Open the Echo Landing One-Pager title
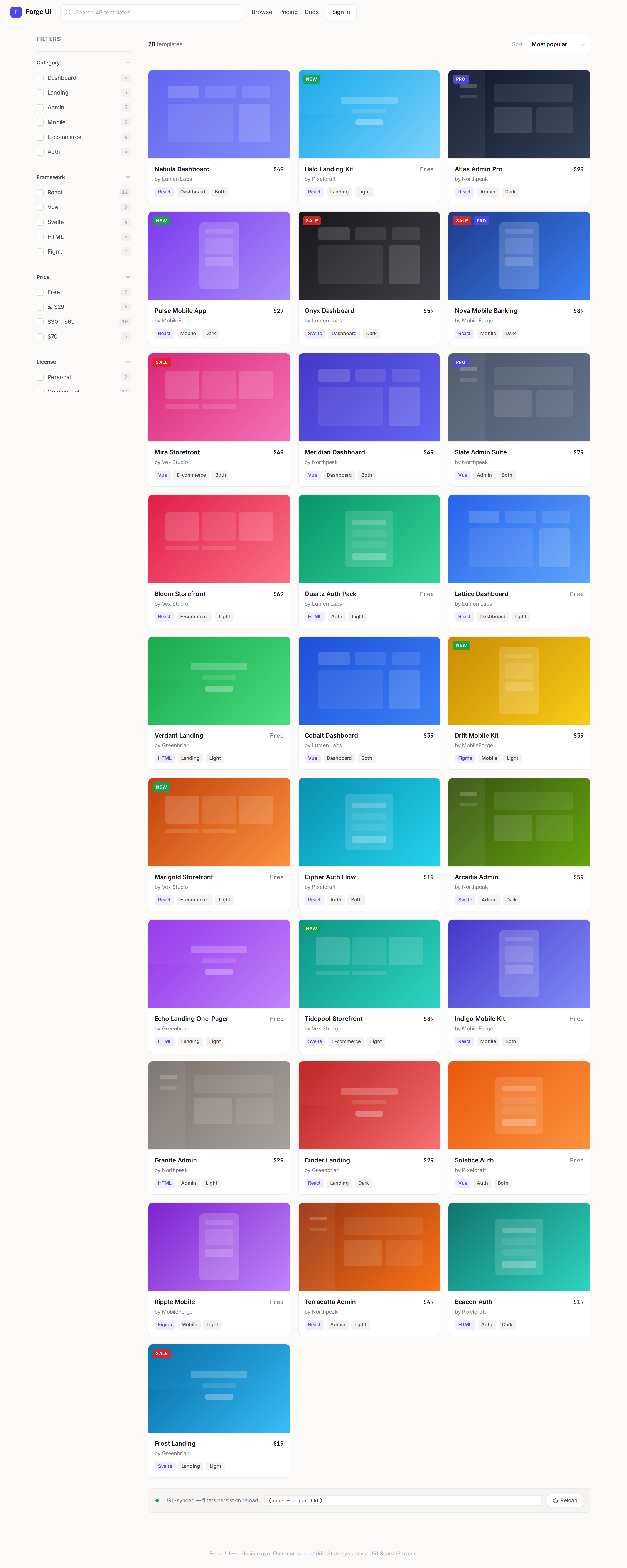This screenshot has width=627, height=1568. [192, 1019]
